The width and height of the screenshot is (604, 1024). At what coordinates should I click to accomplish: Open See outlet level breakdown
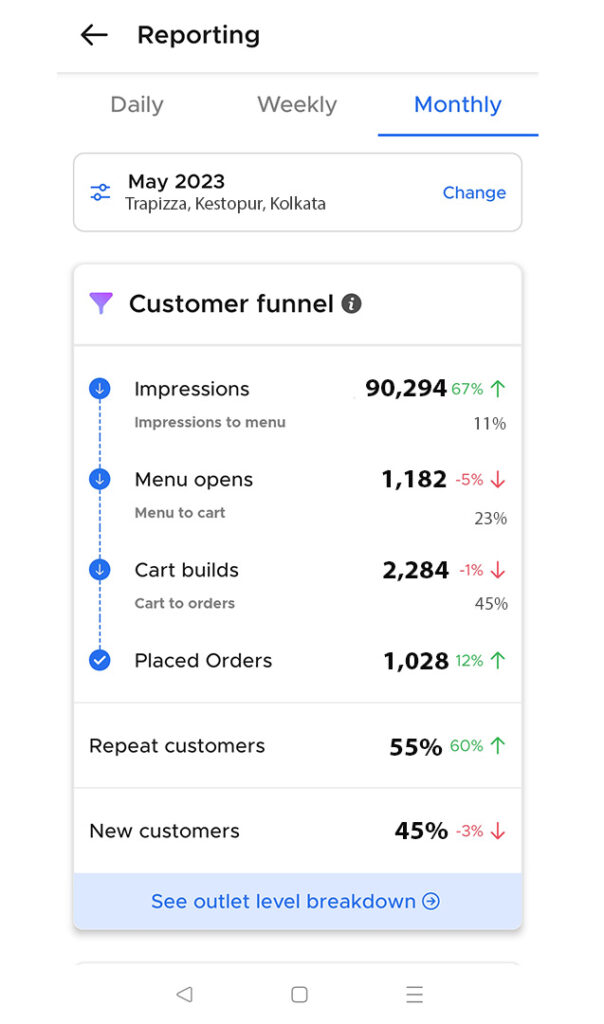(x=296, y=901)
